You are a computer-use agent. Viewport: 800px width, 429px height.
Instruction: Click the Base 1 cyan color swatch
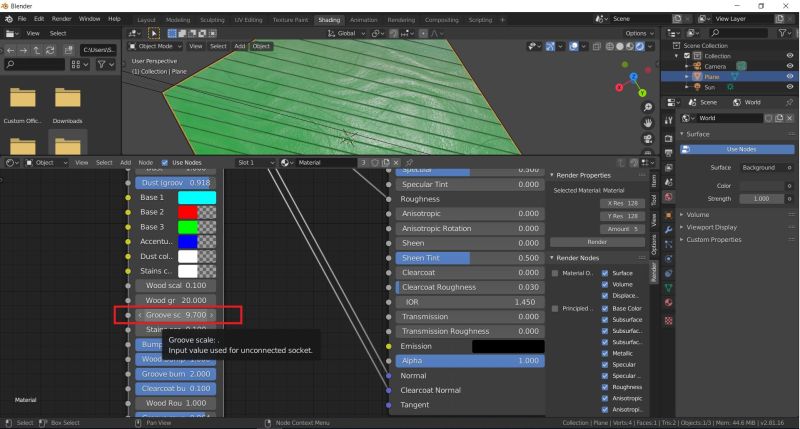pyautogui.click(x=197, y=198)
